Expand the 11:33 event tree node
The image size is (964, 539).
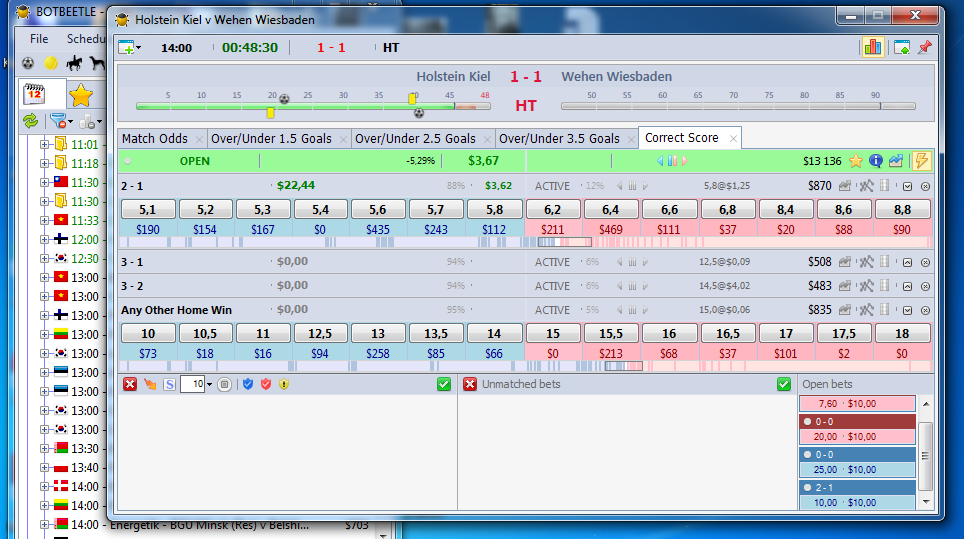[x=44, y=220]
